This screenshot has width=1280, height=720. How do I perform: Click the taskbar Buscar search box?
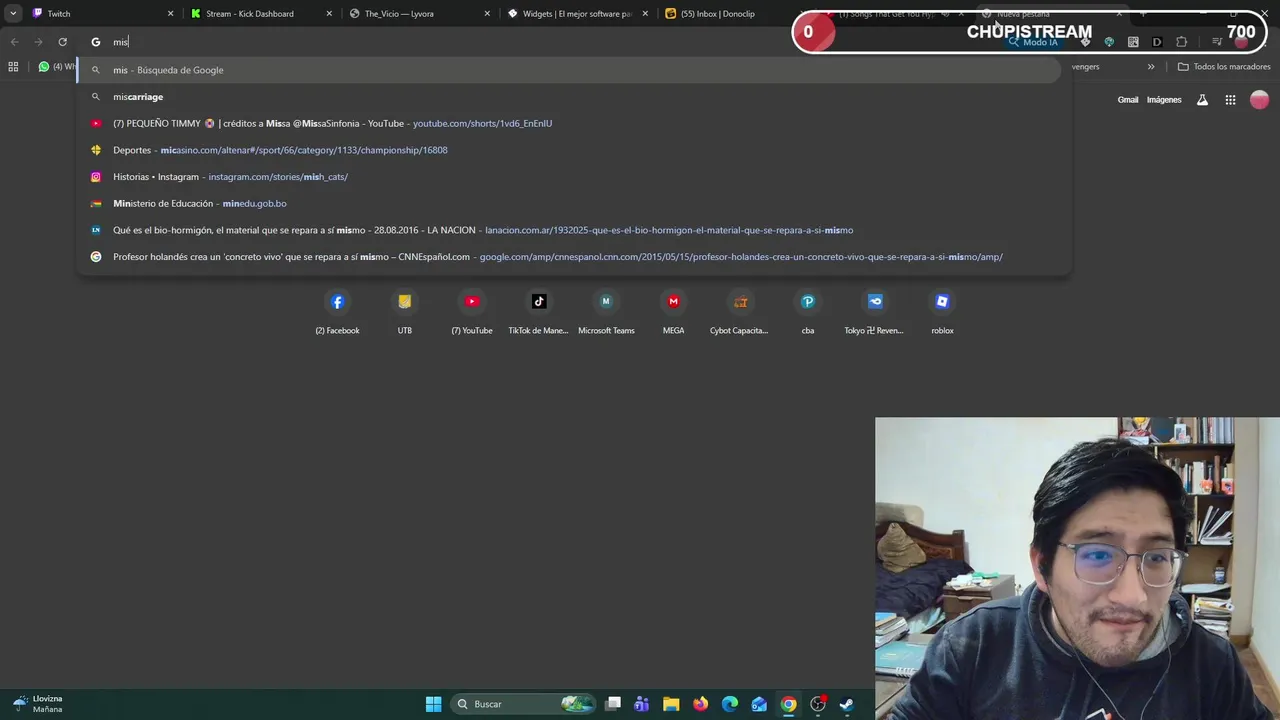(521, 704)
